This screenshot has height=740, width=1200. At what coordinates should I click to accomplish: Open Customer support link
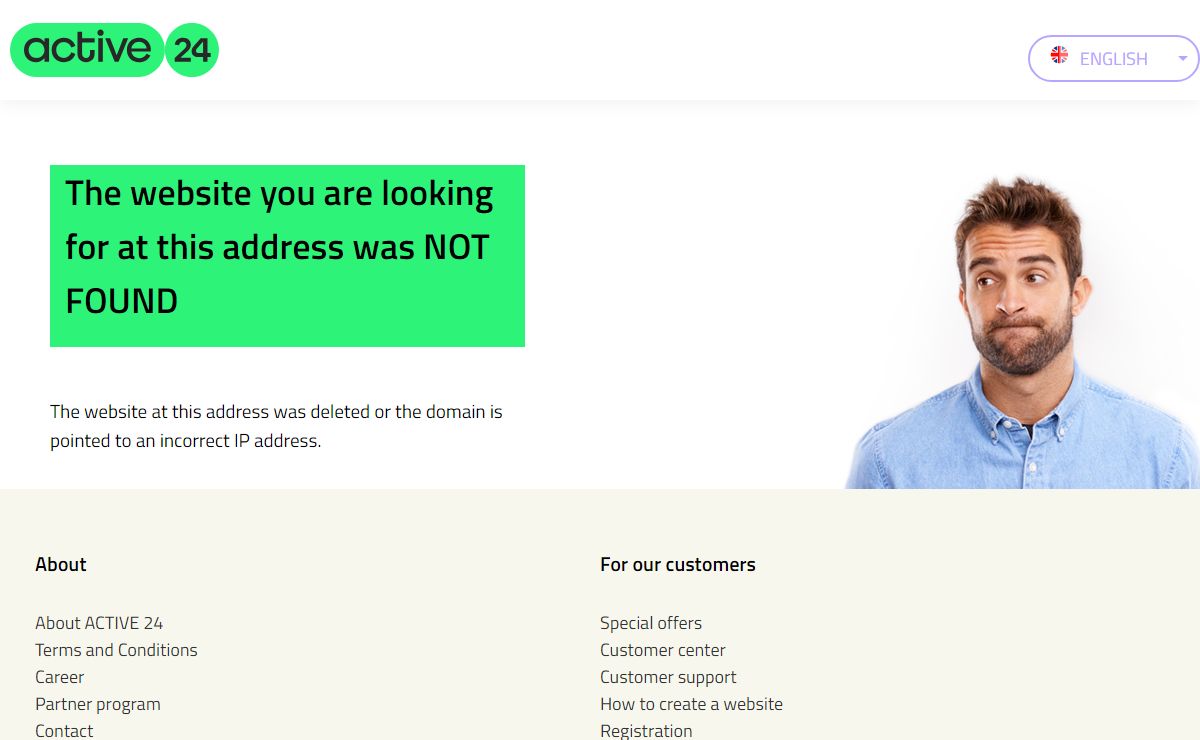[668, 677]
